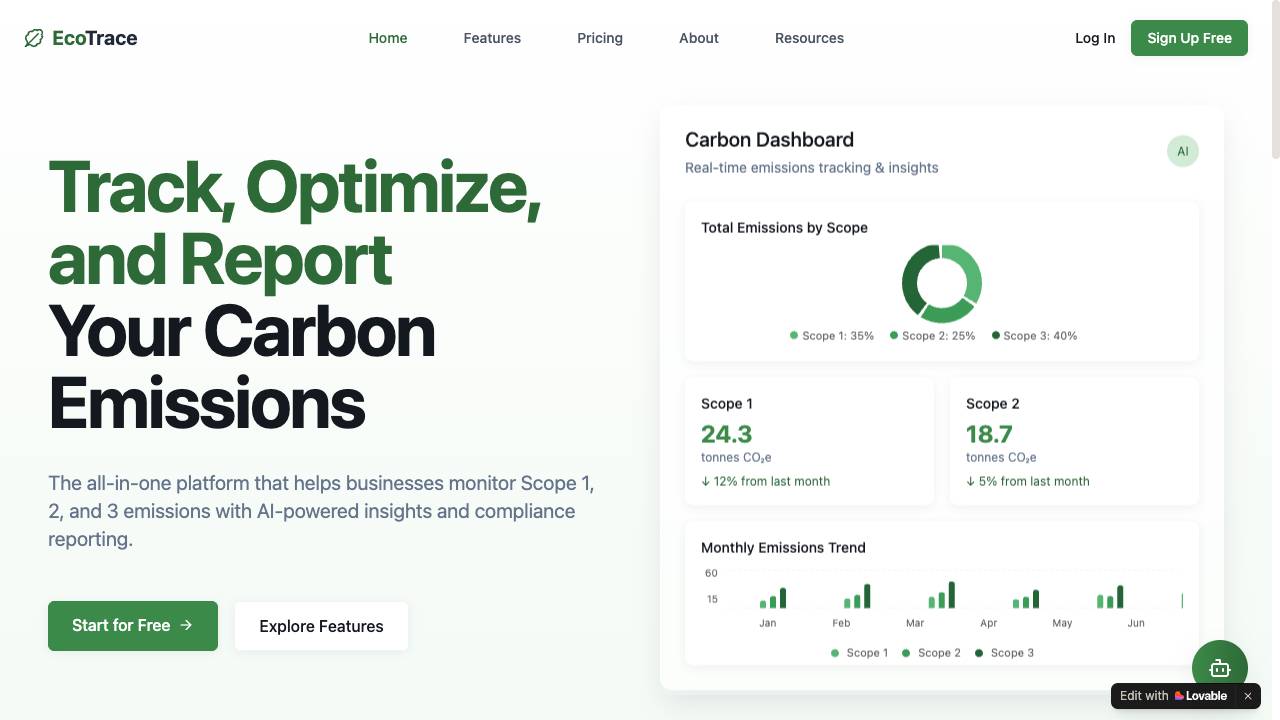Click the Carbon Dashboard heading

tap(769, 140)
